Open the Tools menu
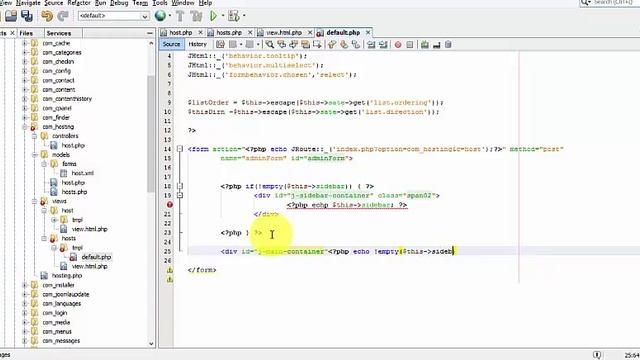 pos(160,3)
